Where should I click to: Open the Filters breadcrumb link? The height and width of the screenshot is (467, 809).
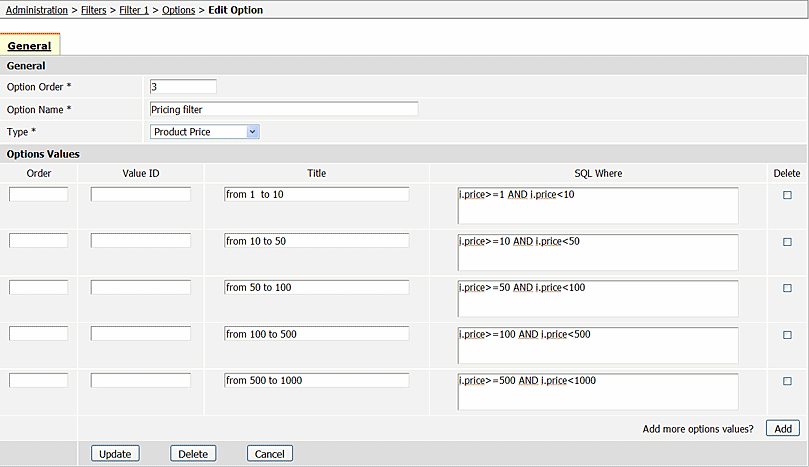(x=93, y=10)
